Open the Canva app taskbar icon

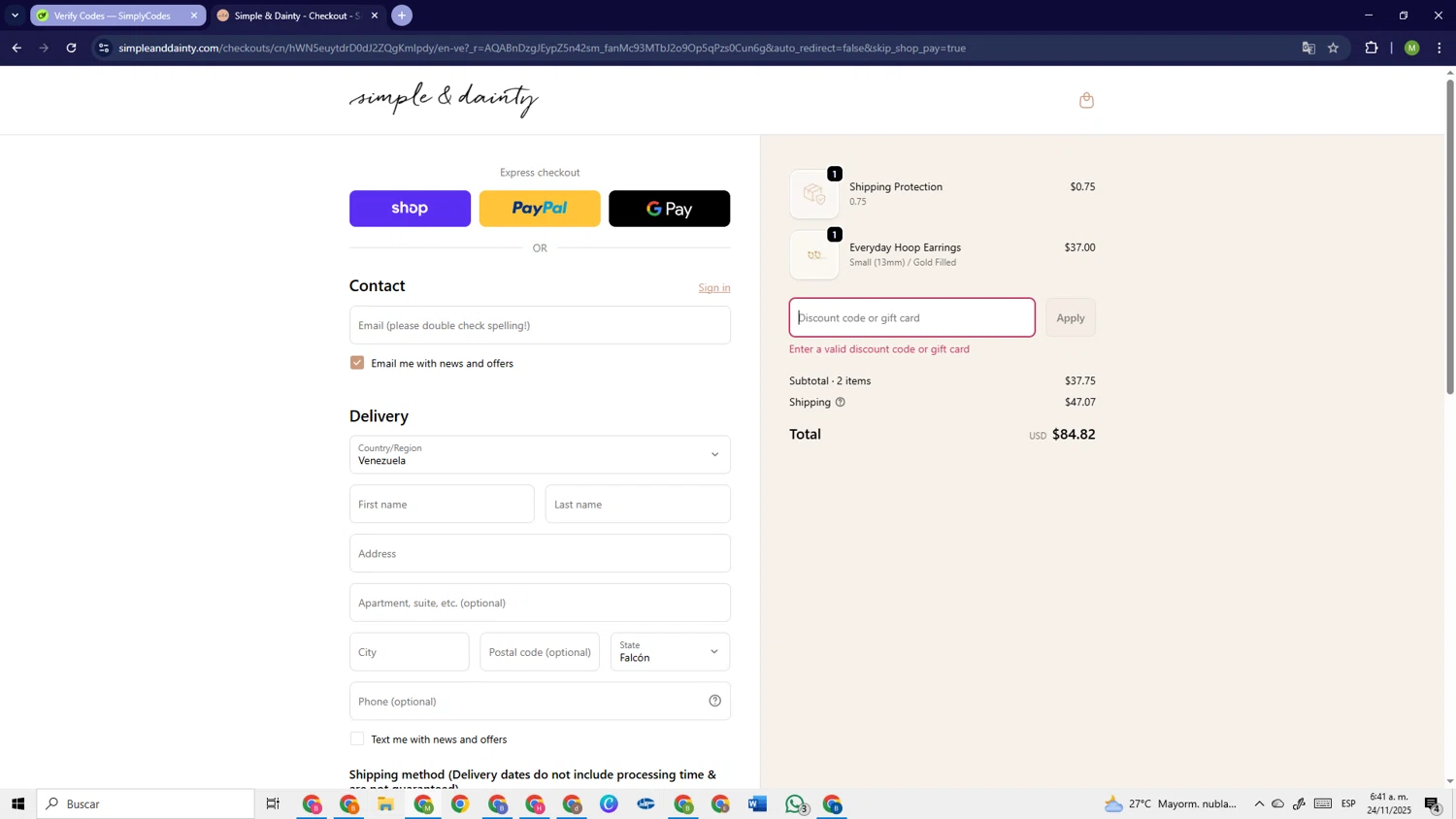610,803
